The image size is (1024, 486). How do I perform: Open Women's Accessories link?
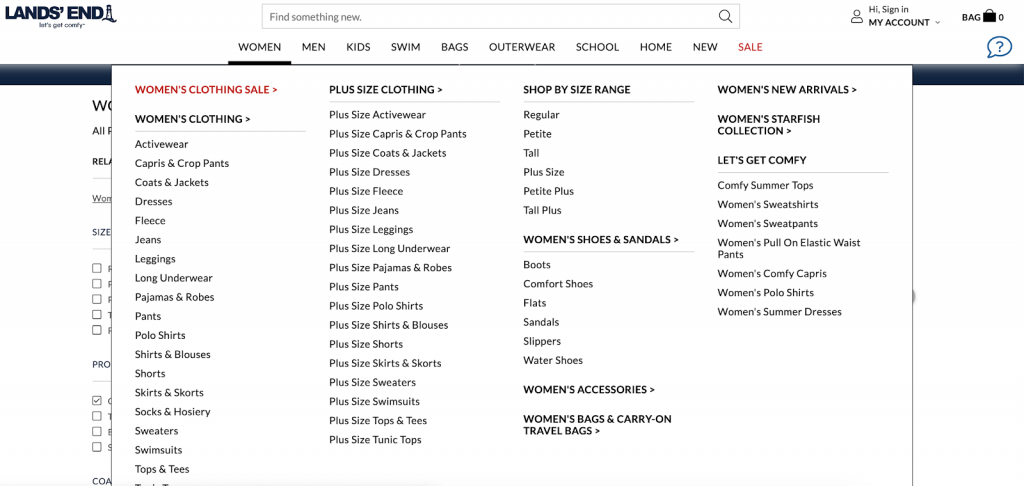589,390
